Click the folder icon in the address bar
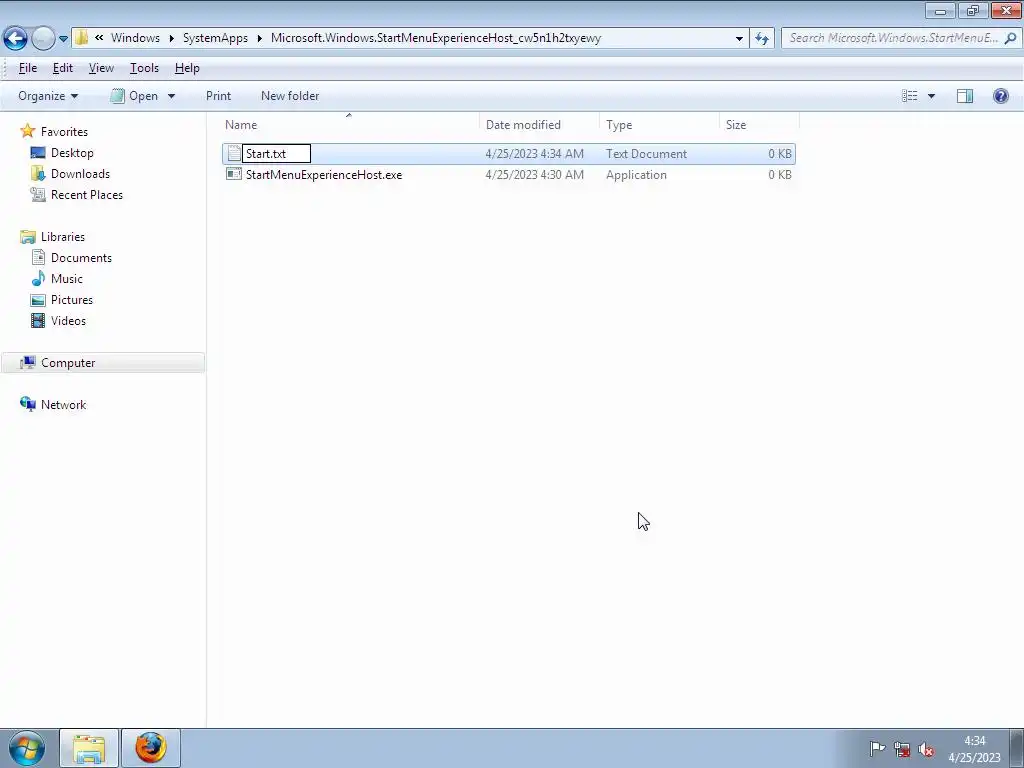Image resolution: width=1024 pixels, height=768 pixels. [81, 38]
